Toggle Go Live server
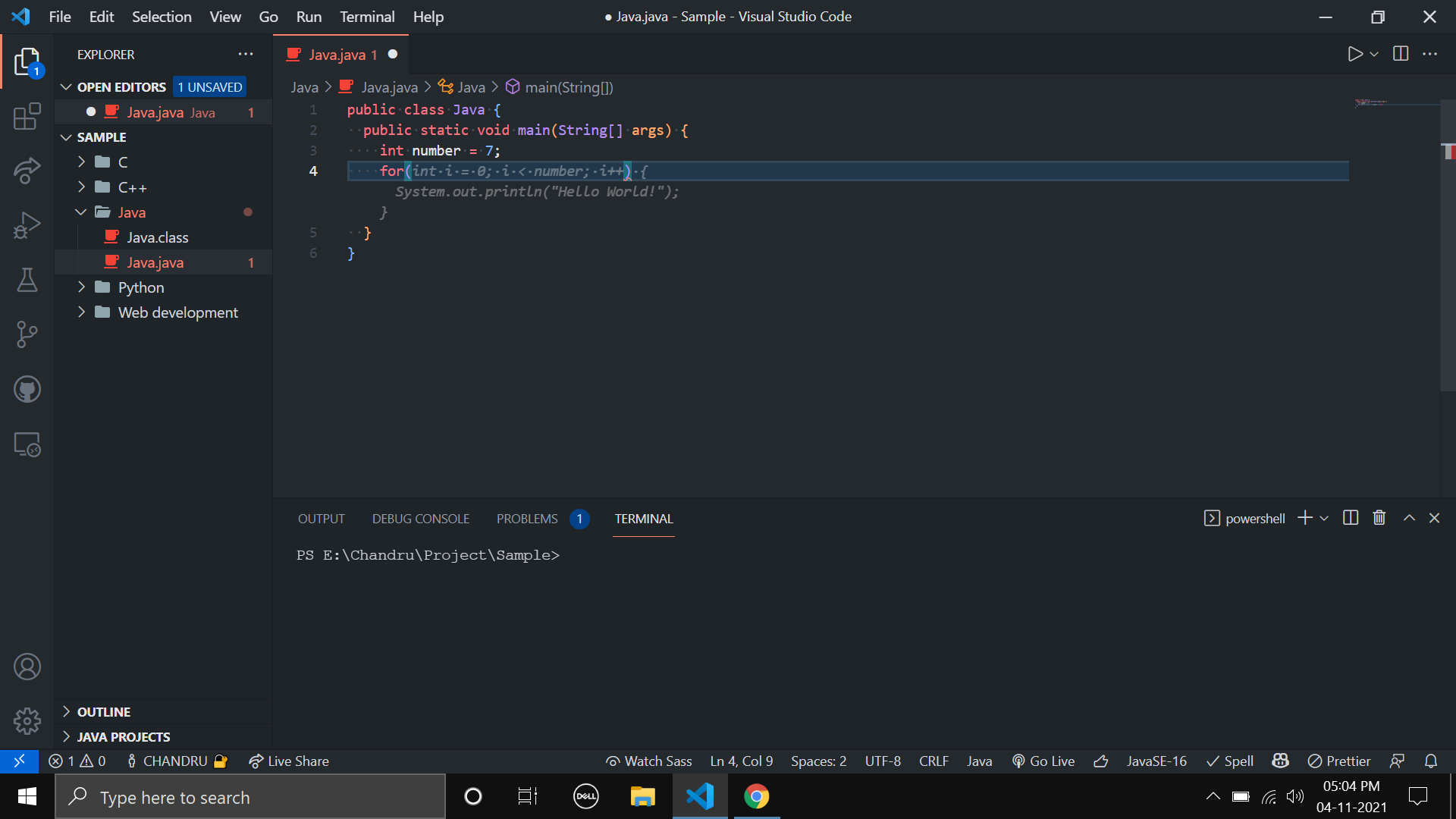Screen dimensions: 1456x819 [1043, 761]
